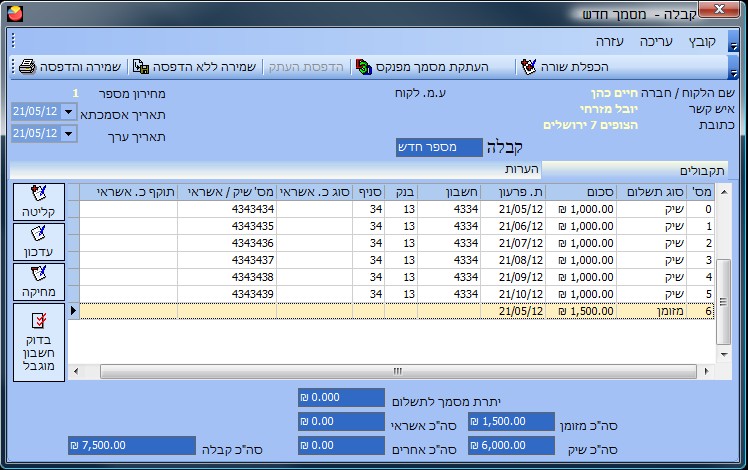748x470 pixels.
Task: Click שמירה והדפסה toolbar label
Action: (x=80, y=67)
